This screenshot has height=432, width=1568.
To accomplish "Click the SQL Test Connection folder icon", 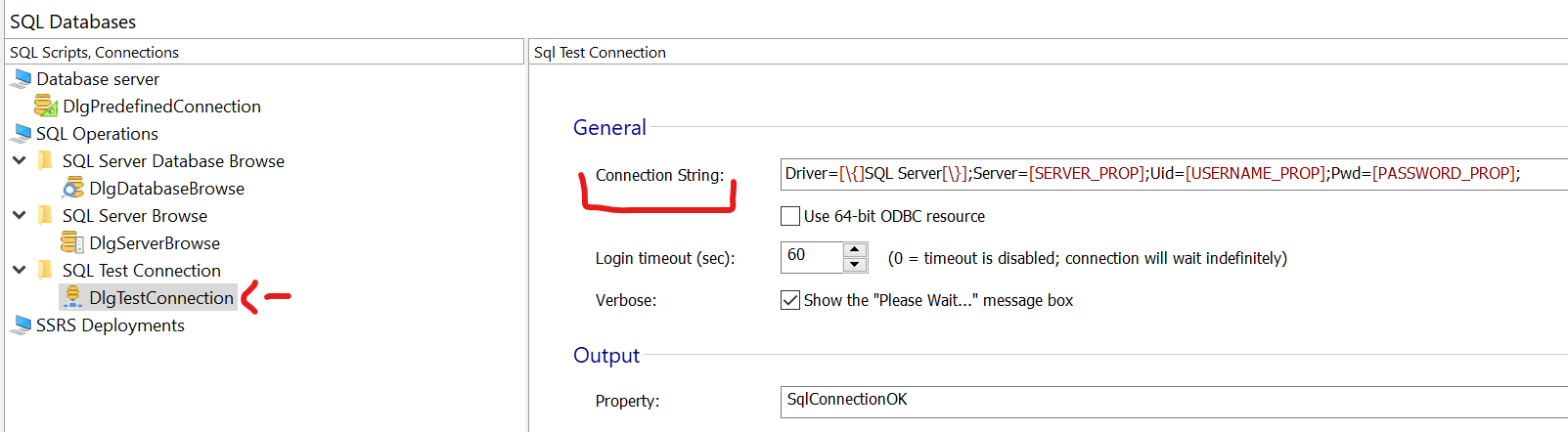I will pyautogui.click(x=45, y=270).
